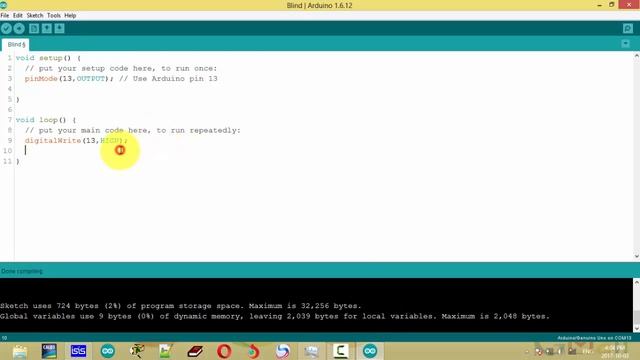Click the void loop() line

pyautogui.click(x=46, y=120)
